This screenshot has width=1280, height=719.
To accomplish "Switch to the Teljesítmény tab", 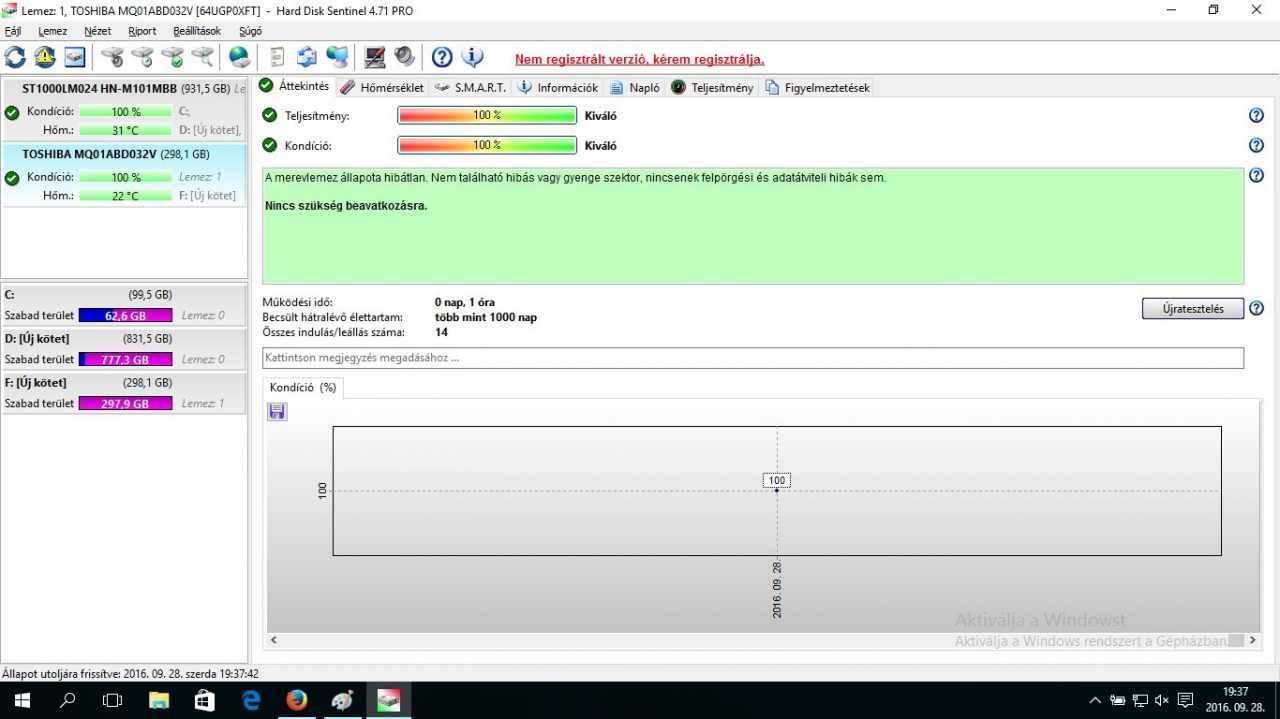I will pyautogui.click(x=713, y=87).
